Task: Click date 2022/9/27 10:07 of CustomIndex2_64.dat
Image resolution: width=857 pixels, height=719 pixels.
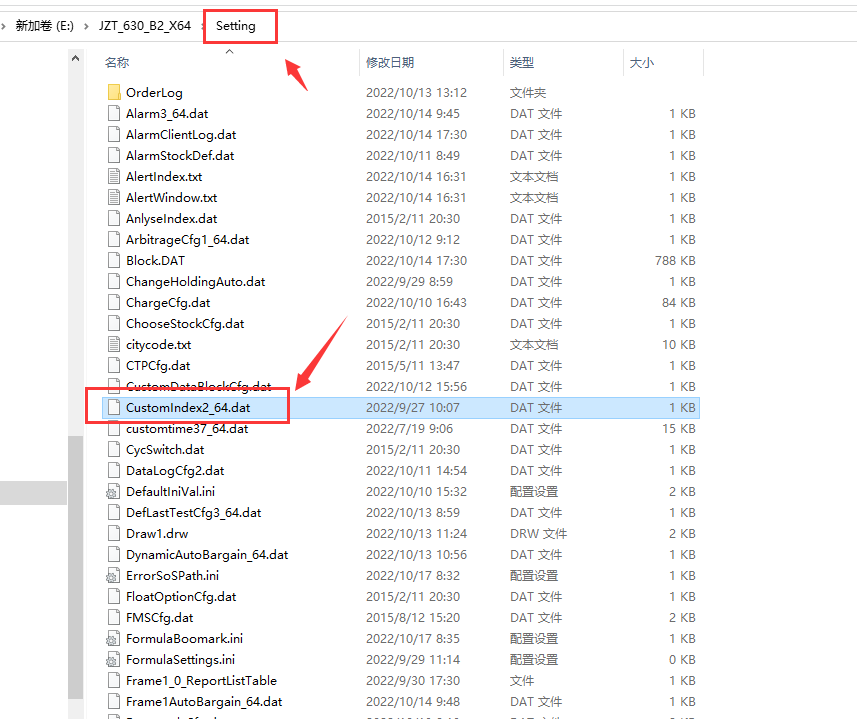Action: click(413, 408)
